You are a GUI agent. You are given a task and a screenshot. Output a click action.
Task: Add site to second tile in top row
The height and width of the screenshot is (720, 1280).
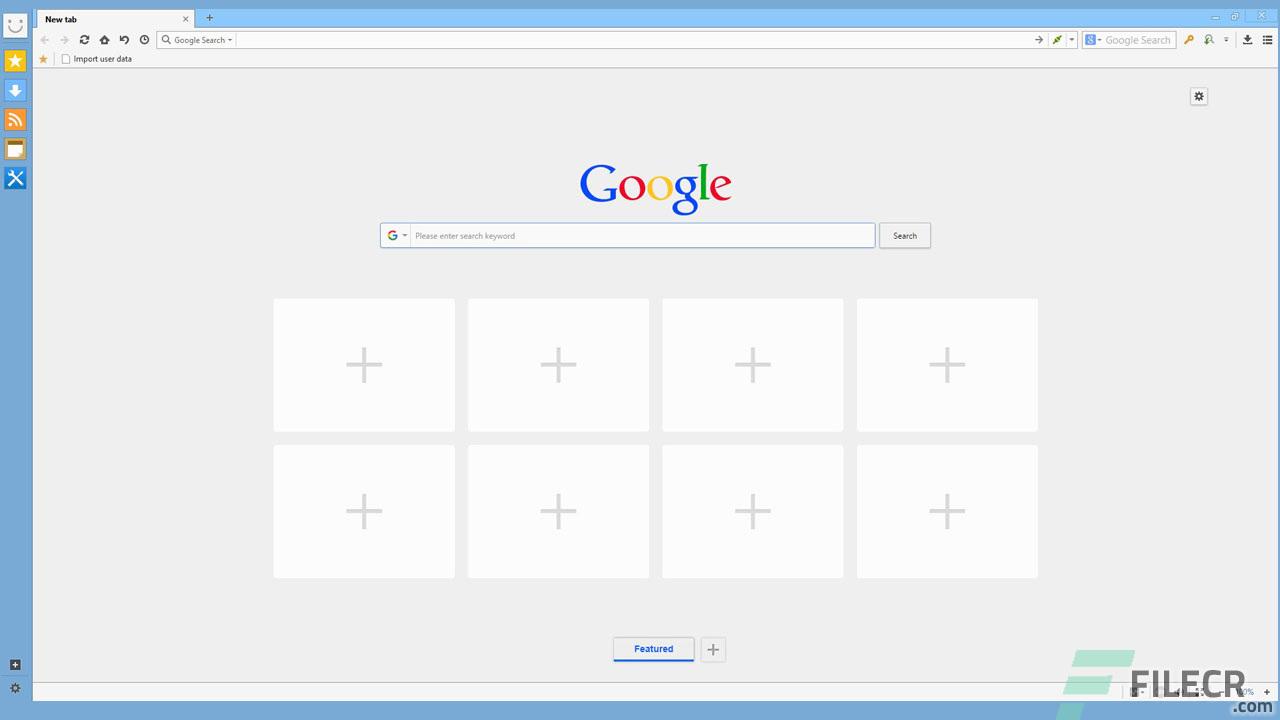pos(558,365)
